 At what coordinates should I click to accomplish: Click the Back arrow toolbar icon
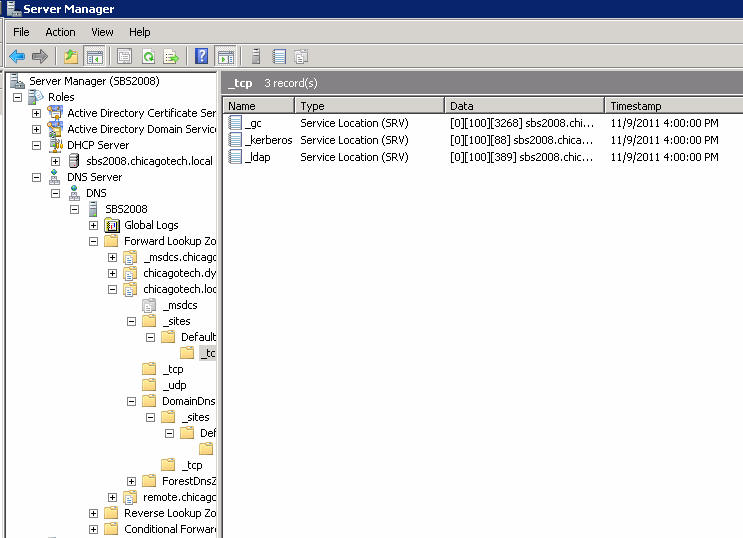tap(17, 56)
